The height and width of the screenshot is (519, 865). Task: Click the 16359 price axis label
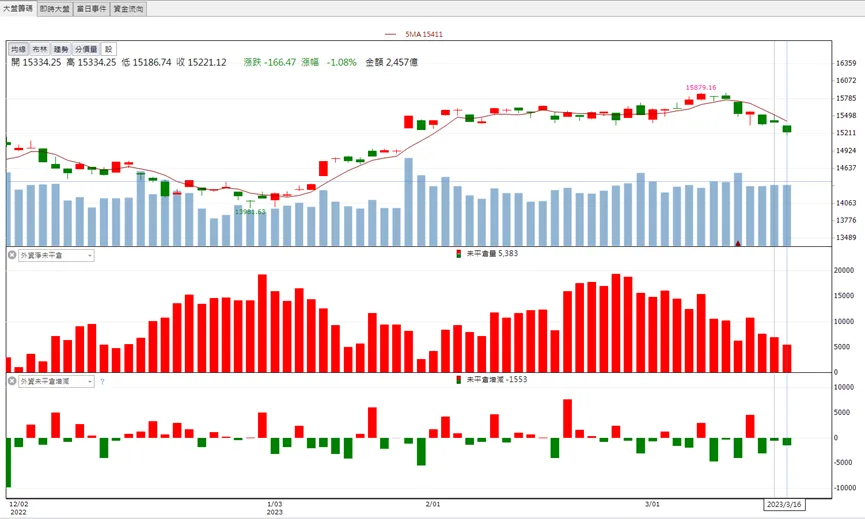point(846,63)
